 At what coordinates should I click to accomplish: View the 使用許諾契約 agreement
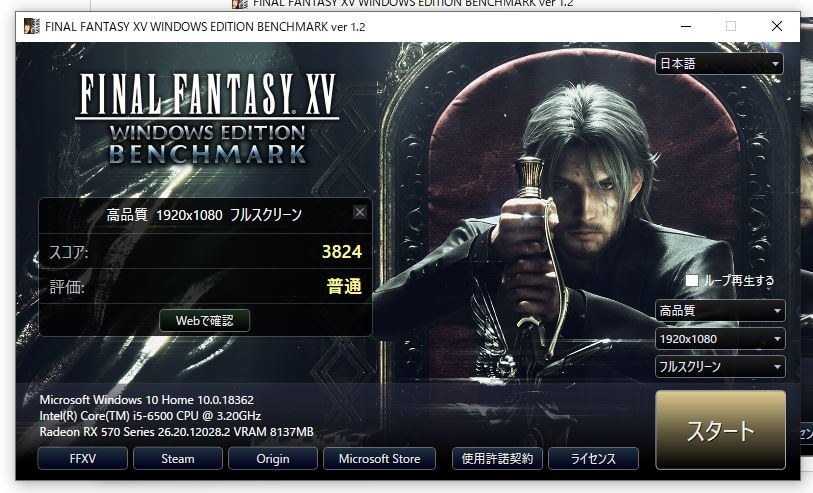pyautogui.click(x=497, y=459)
